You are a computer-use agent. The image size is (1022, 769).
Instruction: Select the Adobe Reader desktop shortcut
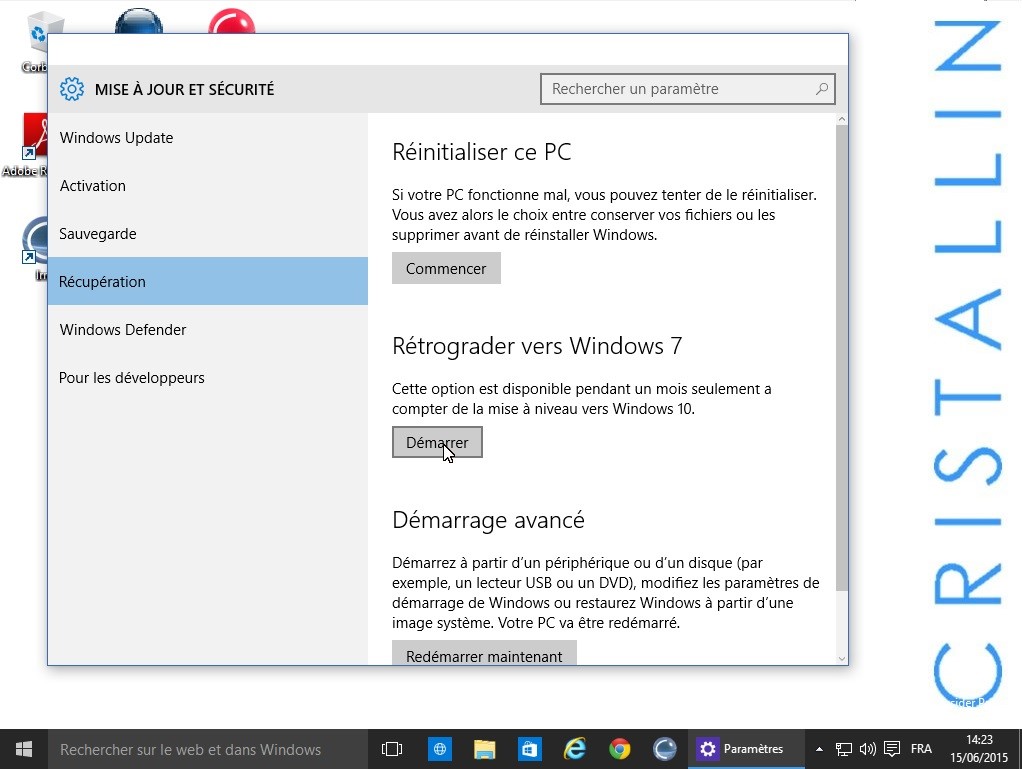click(x=26, y=145)
